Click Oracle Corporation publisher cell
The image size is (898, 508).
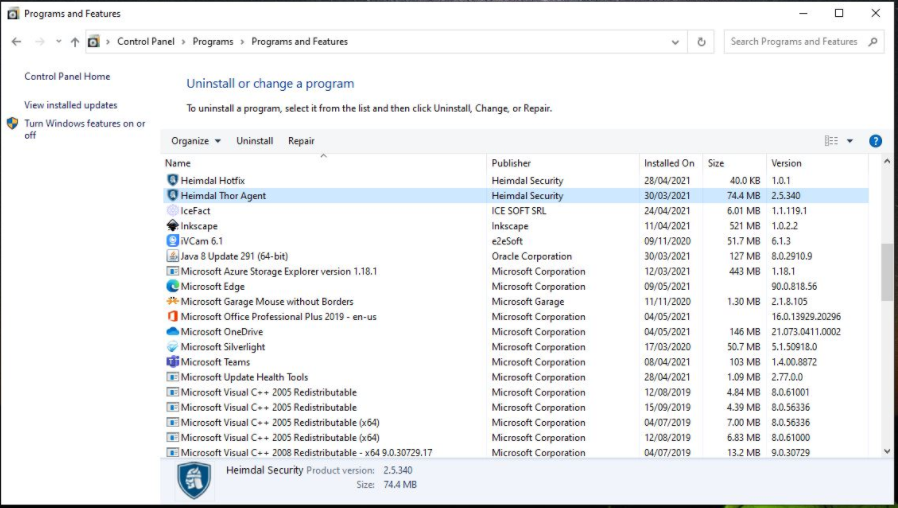coord(531,256)
